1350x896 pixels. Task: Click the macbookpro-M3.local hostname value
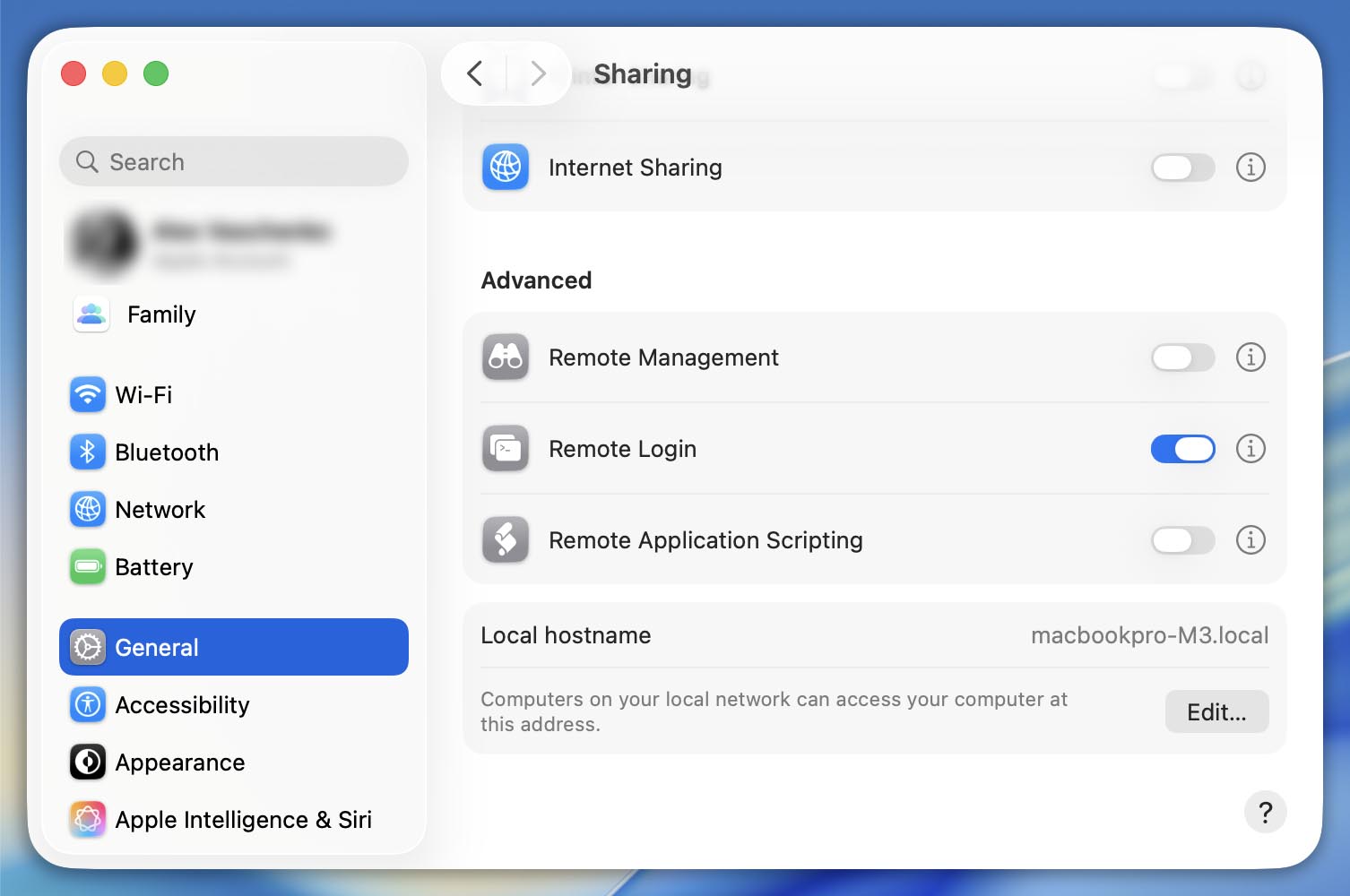click(x=1149, y=635)
